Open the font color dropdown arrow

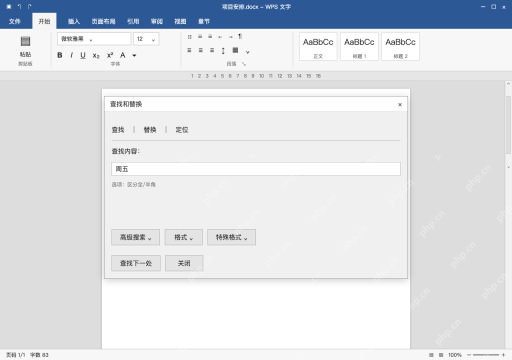point(134,56)
